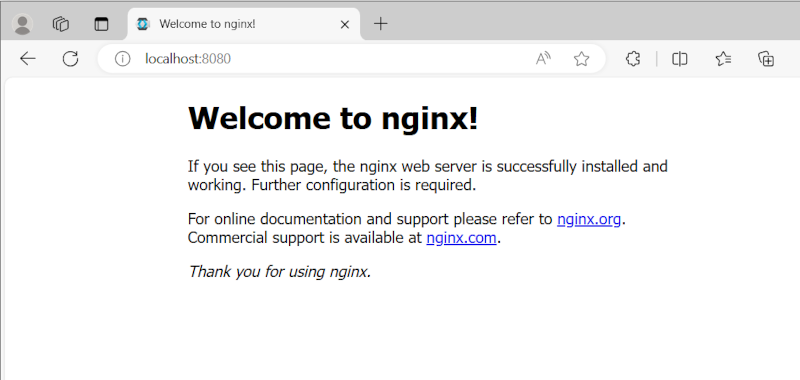Open the Workspaces icon
800x380 pixels.
(61, 24)
